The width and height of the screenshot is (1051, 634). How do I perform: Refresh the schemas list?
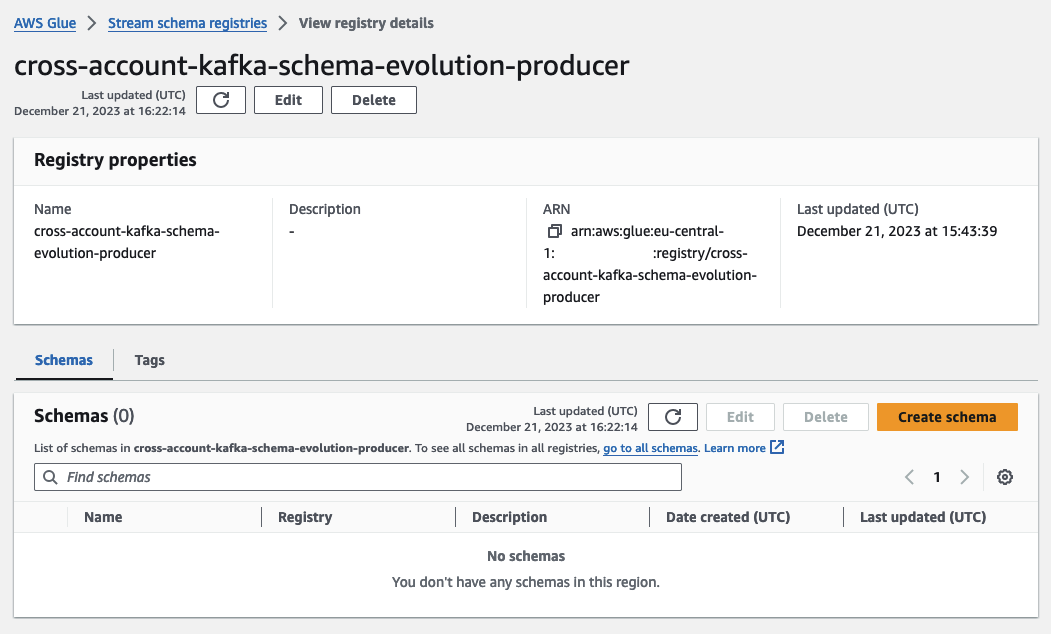pyautogui.click(x=672, y=416)
